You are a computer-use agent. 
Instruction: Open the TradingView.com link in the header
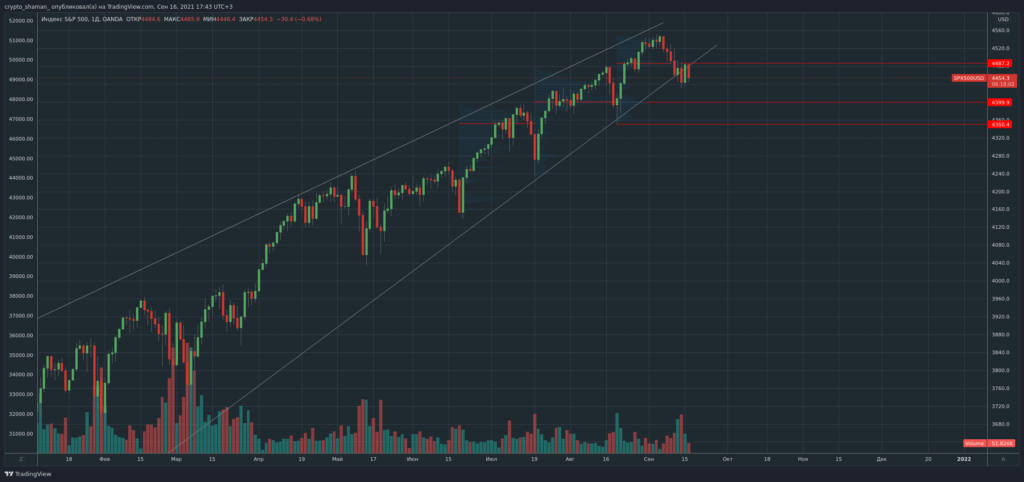[x=126, y=6]
